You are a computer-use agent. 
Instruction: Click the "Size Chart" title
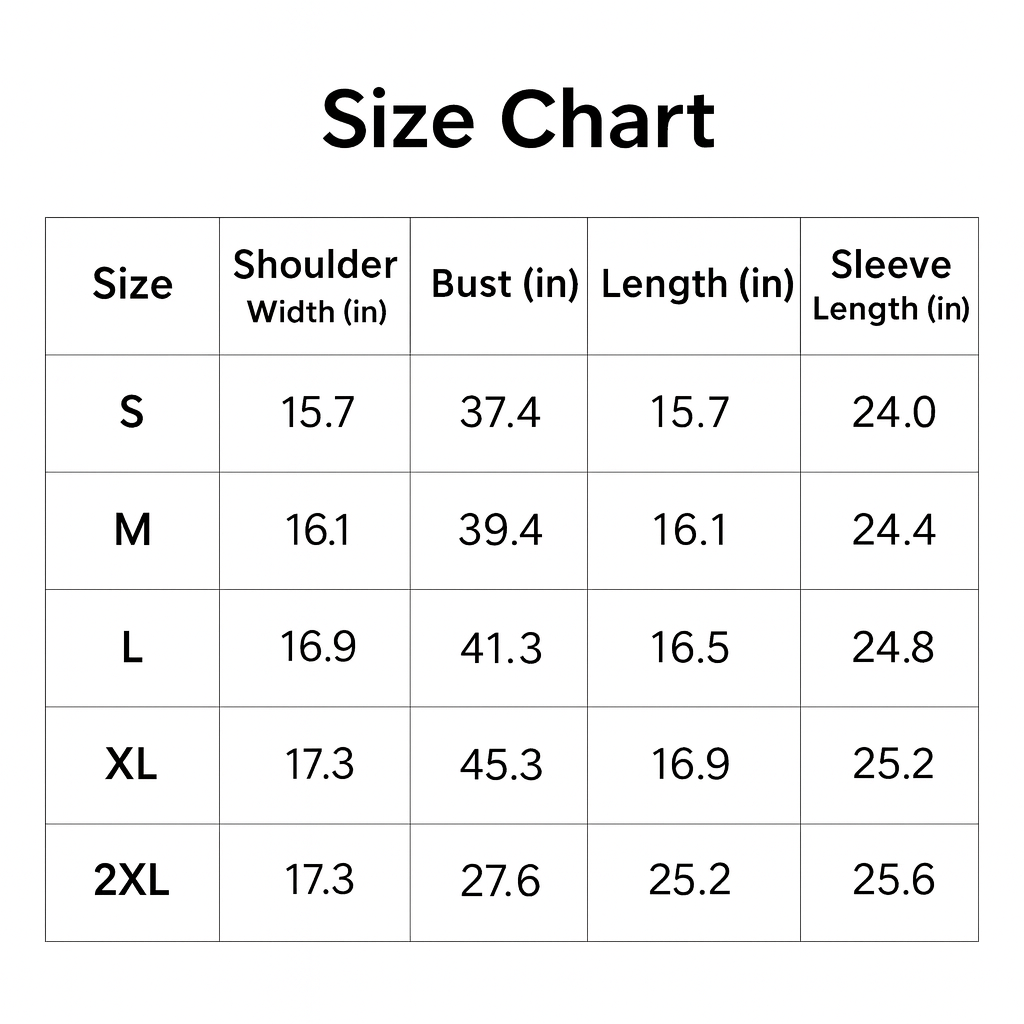tap(518, 120)
